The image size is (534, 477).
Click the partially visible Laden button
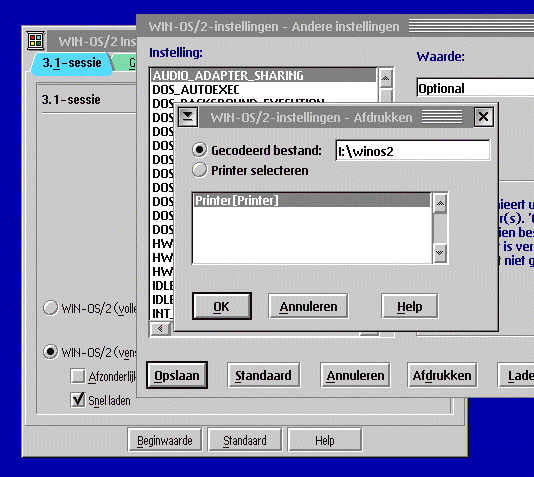click(x=516, y=375)
